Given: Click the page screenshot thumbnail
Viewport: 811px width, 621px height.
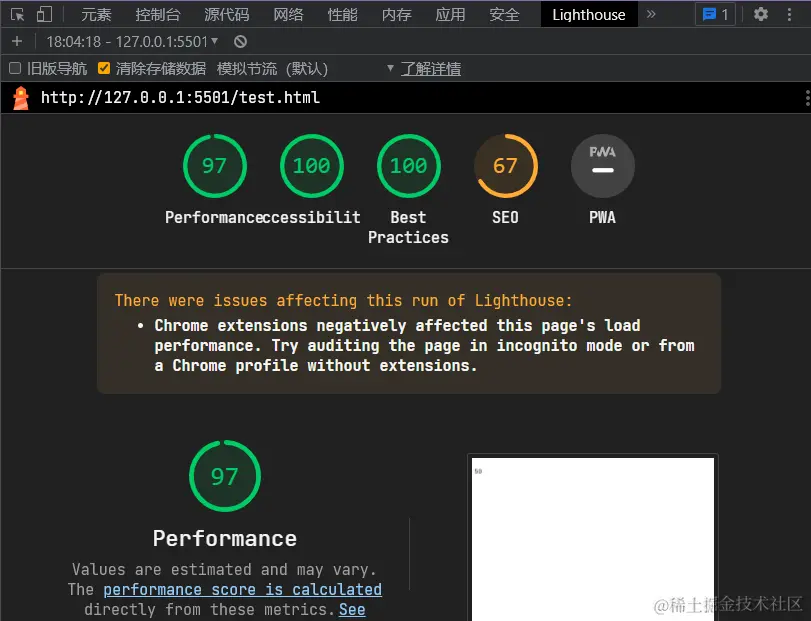Looking at the screenshot, I should [593, 538].
